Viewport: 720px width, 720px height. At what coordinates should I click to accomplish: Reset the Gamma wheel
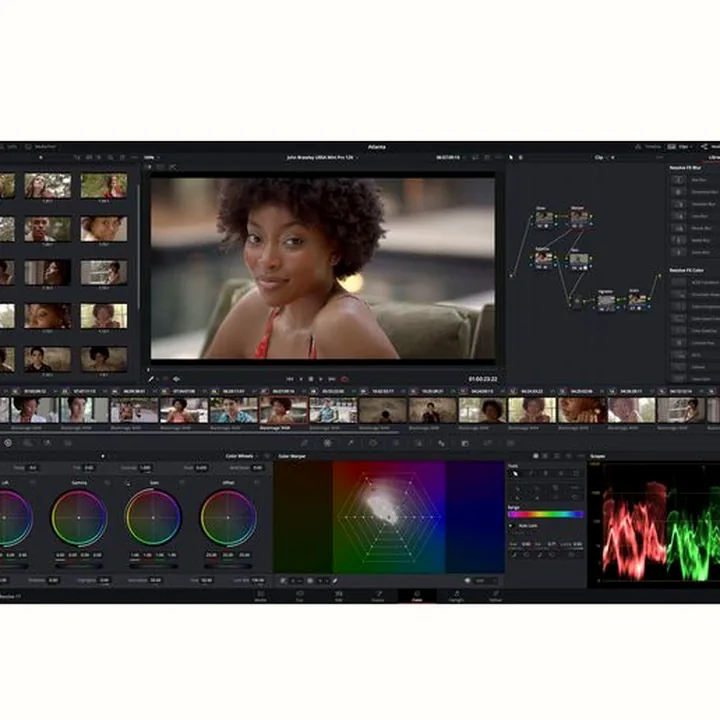tap(107, 483)
